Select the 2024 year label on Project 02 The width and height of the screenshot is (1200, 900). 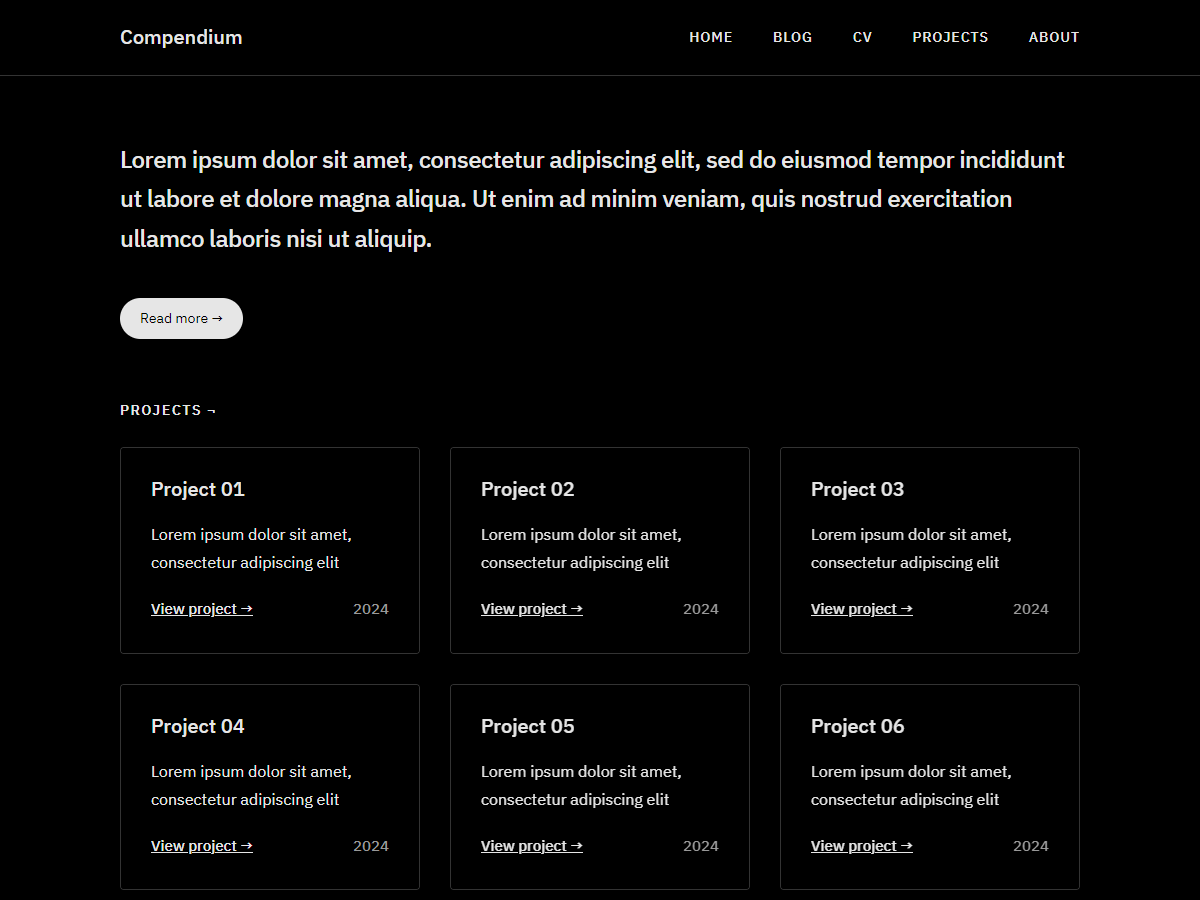701,608
